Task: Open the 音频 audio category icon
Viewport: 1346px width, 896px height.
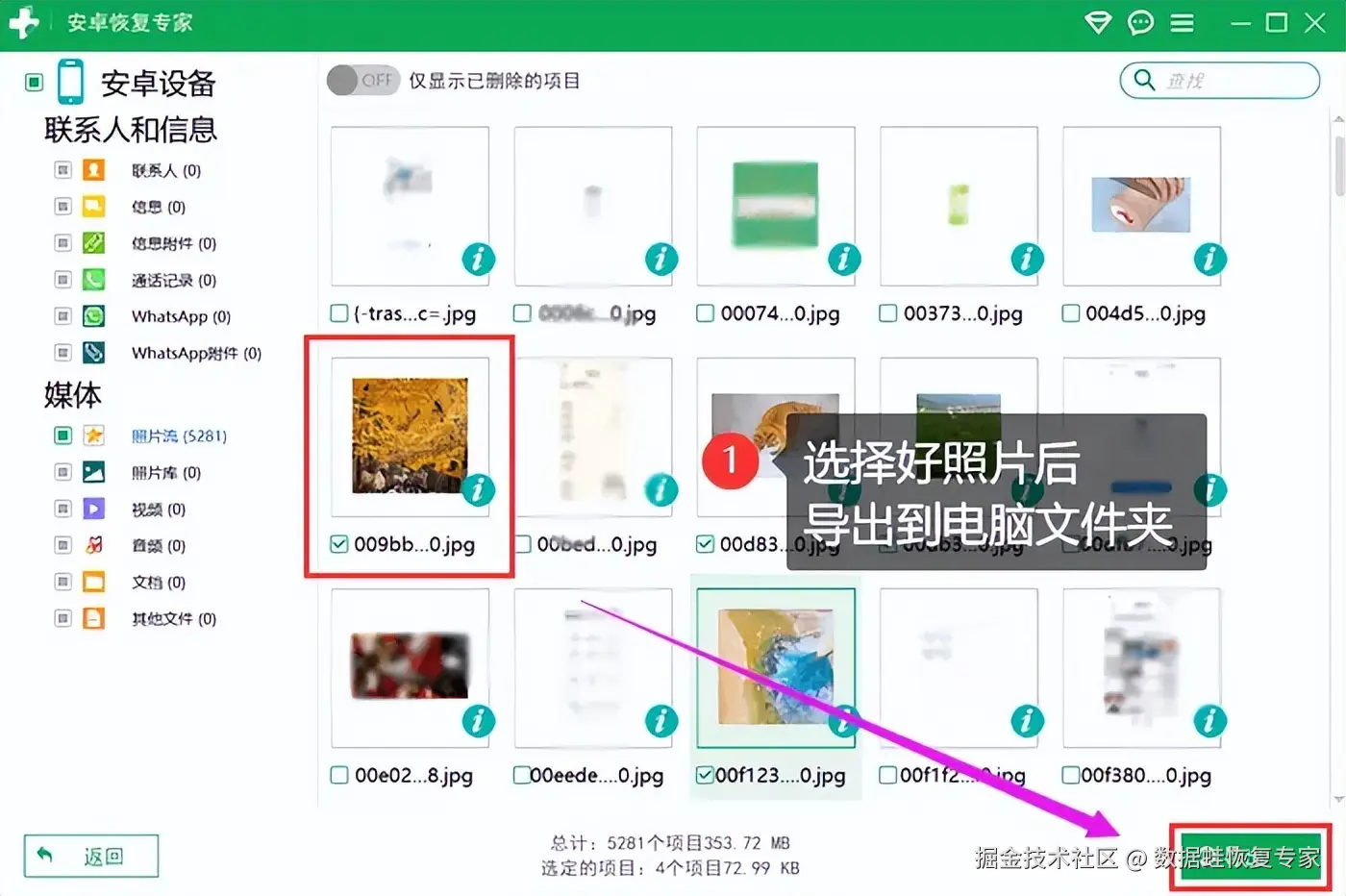Action: coord(93,545)
